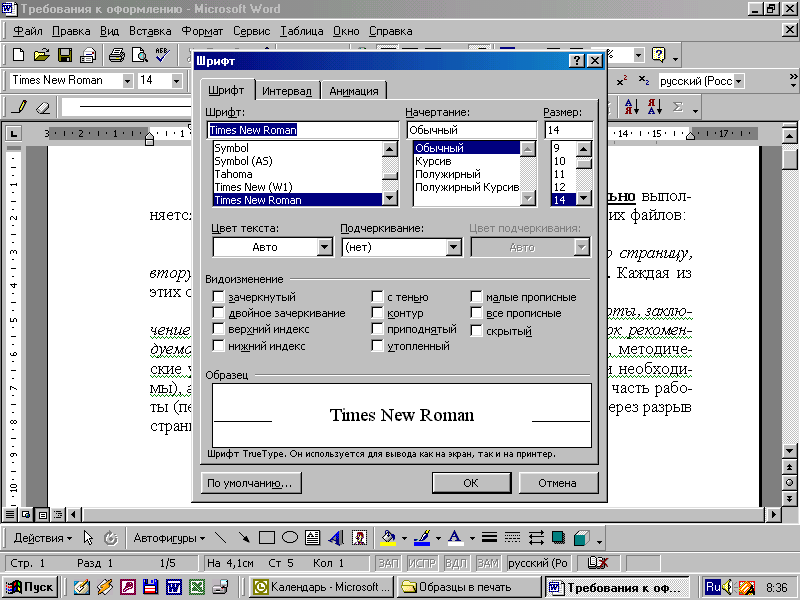The image size is (800, 600).
Task: Click По умолчанию button
Action: [251, 483]
